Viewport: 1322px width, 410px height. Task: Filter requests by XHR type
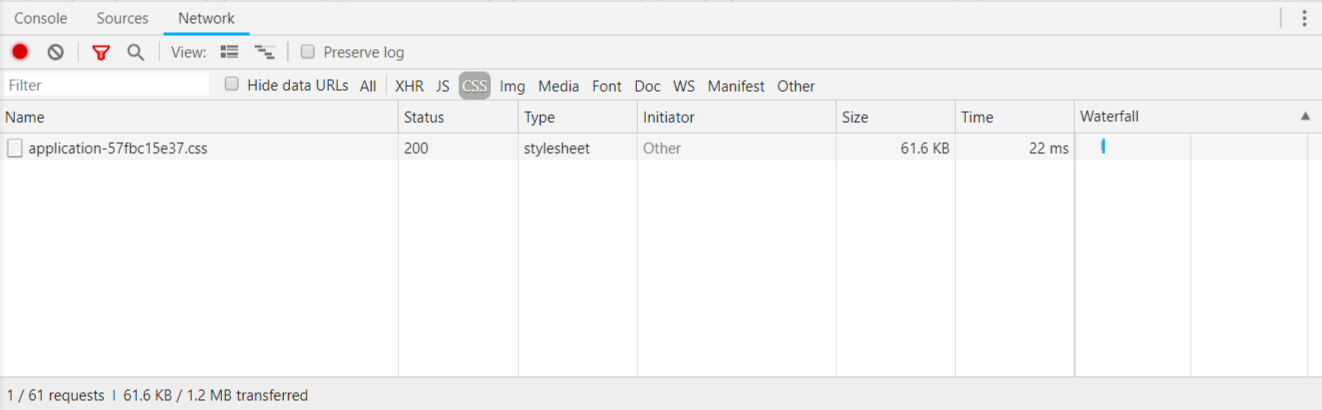click(409, 86)
